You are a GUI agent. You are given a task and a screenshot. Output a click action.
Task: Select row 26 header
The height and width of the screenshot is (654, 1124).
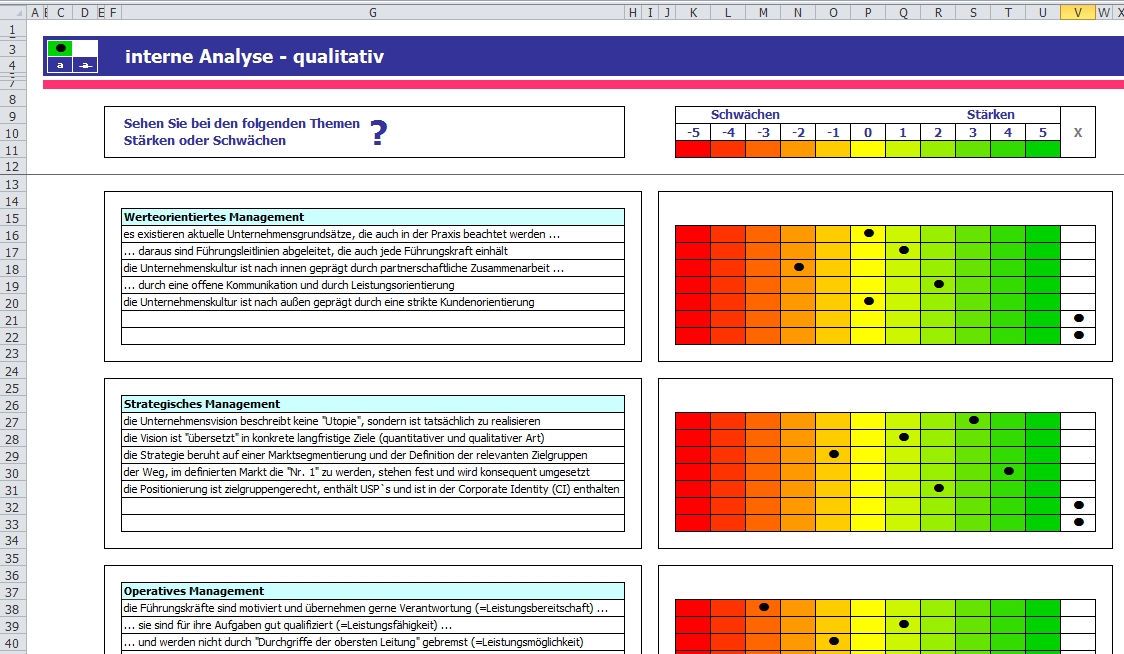coord(13,405)
